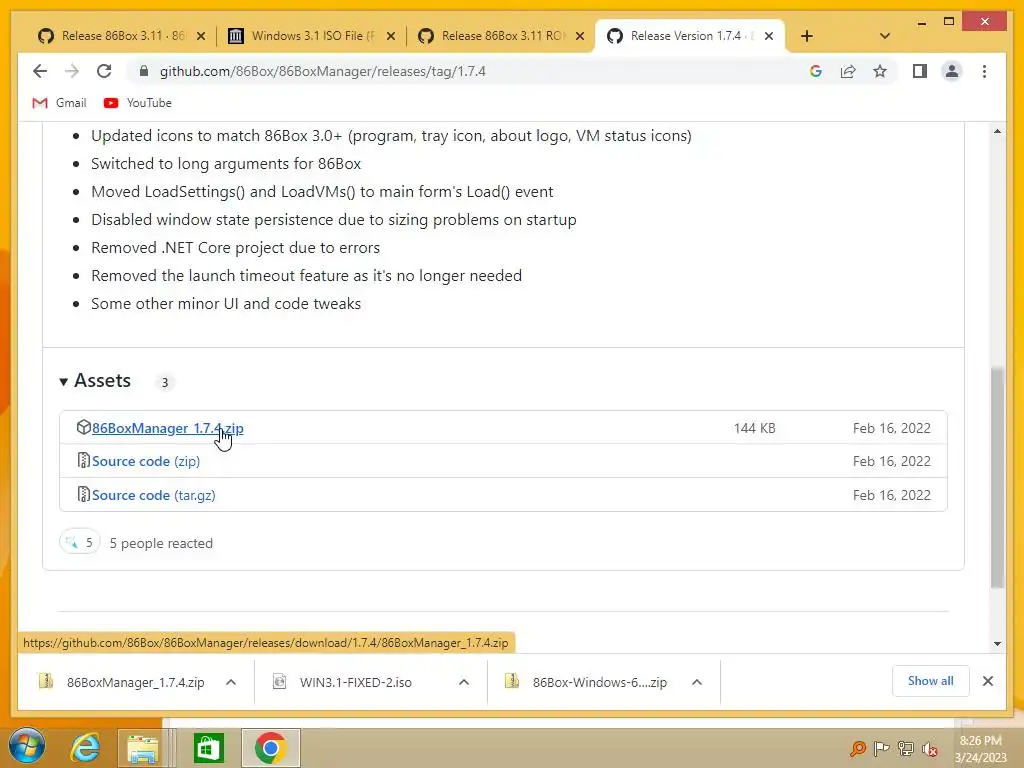Expand options for 86BoxManager_1.7.4.zip download

point(231,682)
